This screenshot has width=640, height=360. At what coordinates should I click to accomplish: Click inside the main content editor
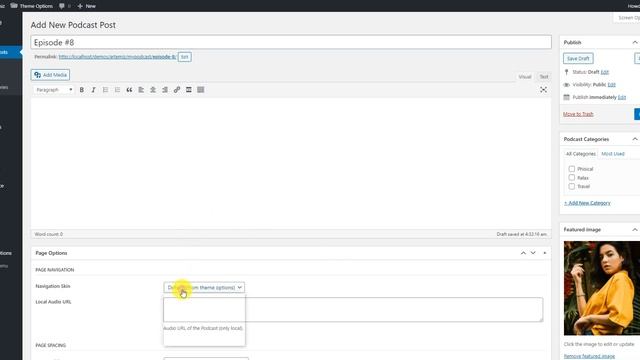[x=291, y=163]
